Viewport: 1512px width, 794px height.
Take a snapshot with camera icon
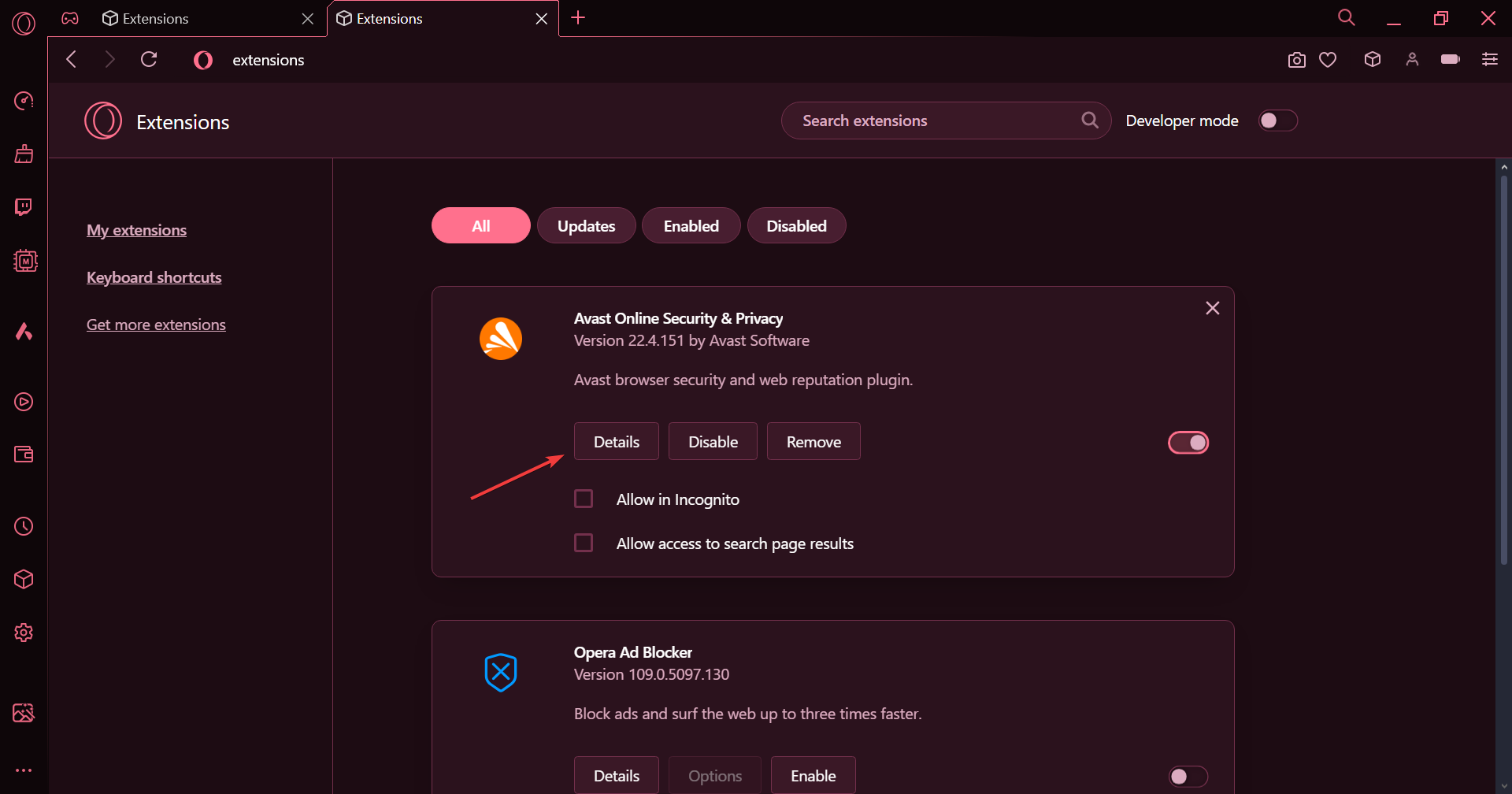(x=1296, y=60)
